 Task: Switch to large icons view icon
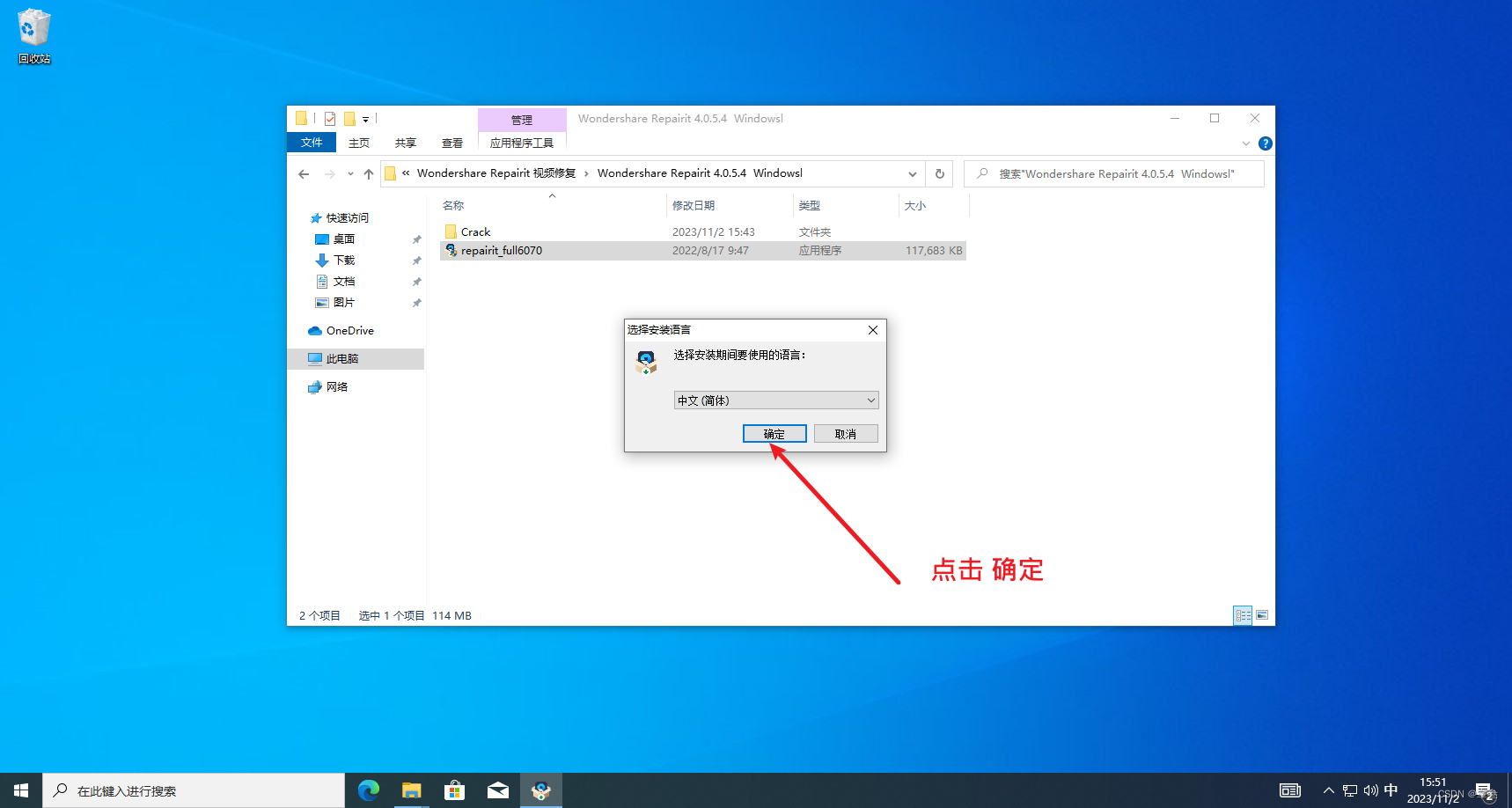(x=1262, y=615)
